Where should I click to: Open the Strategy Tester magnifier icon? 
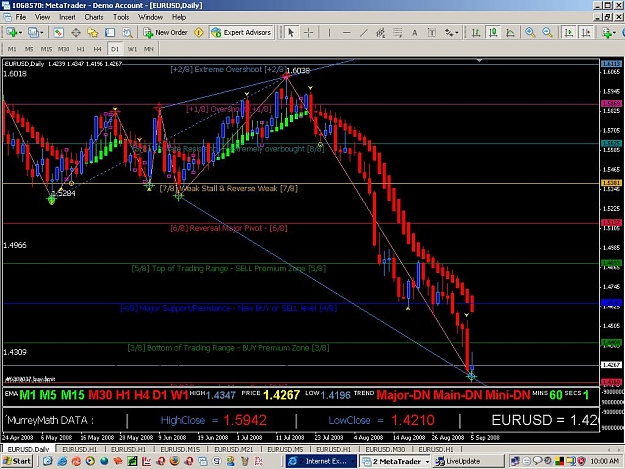127,33
